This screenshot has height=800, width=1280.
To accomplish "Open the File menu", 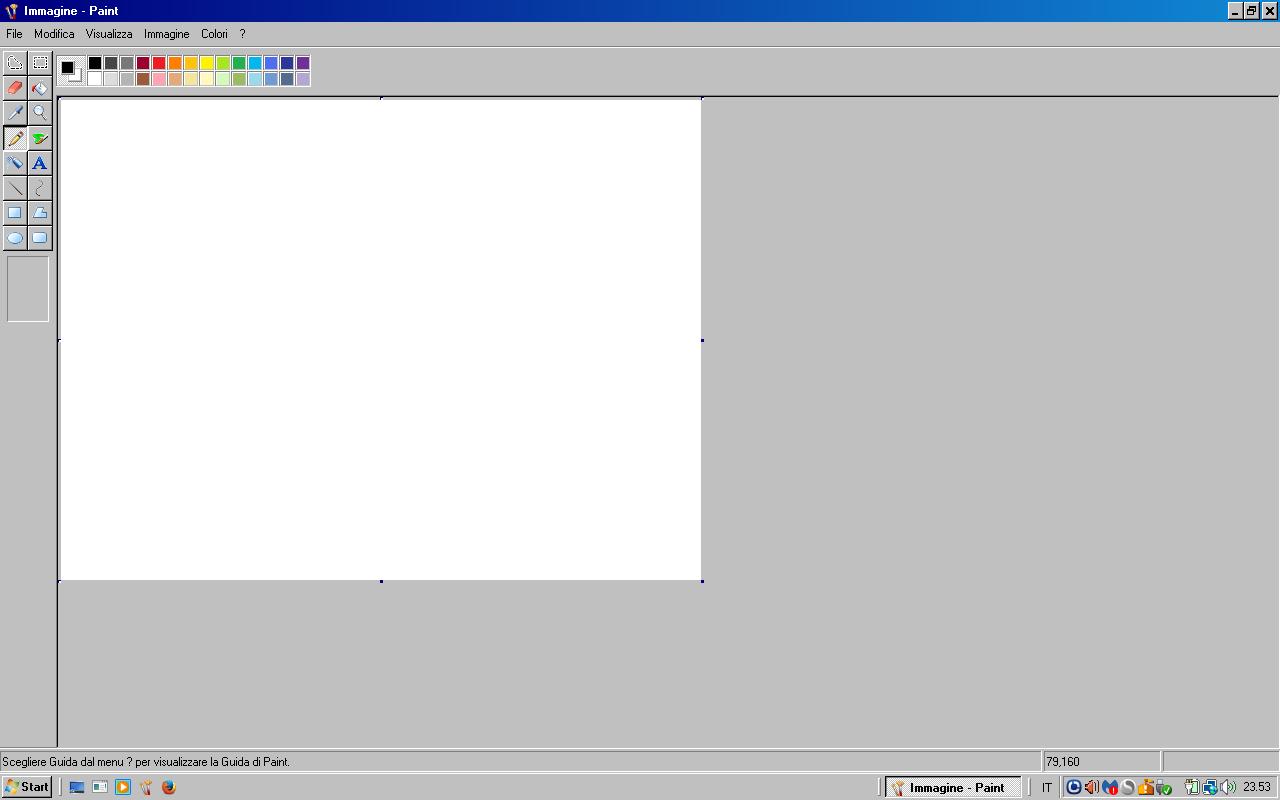I will (14, 34).
